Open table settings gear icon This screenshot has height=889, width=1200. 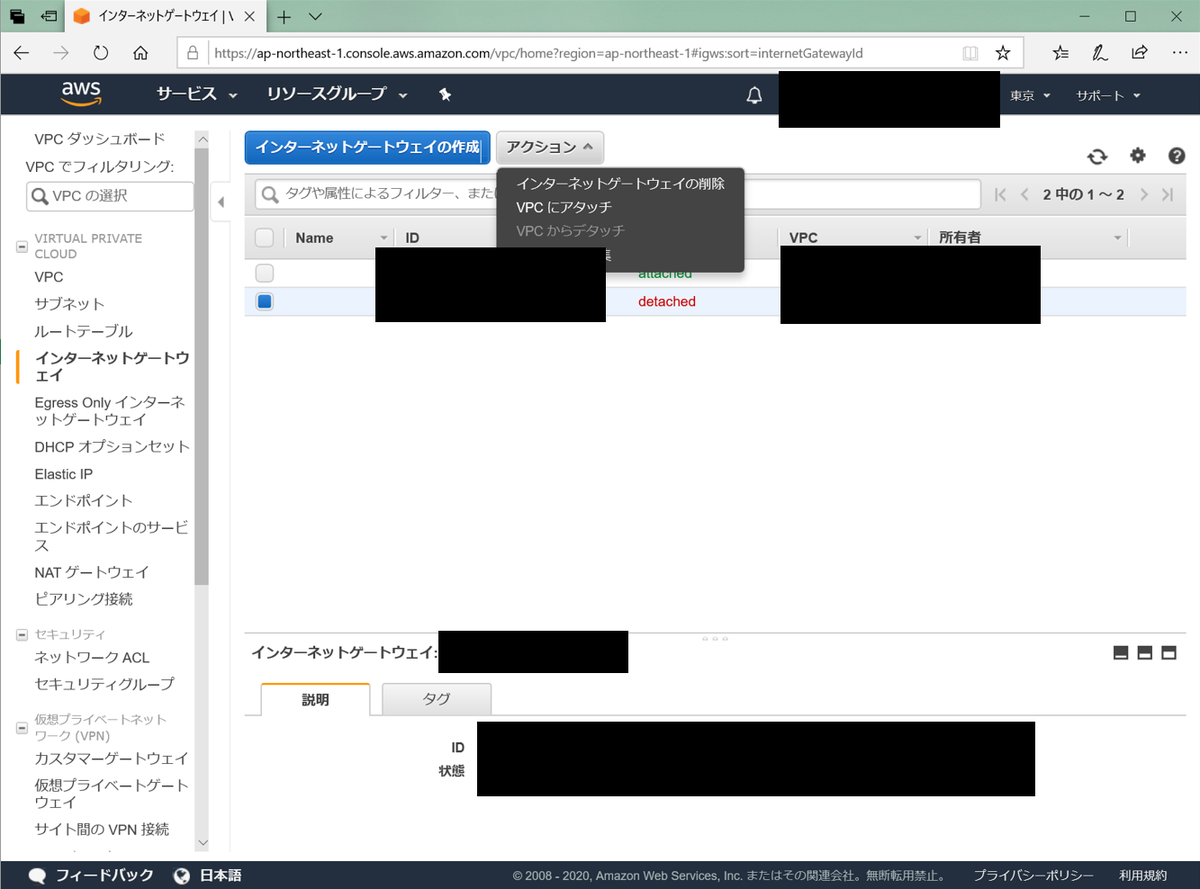tap(1138, 155)
